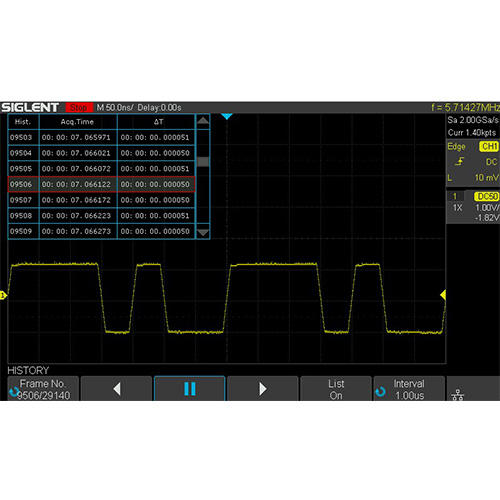This screenshot has height=500, width=500.
Task: Click the network status icon
Action: click(x=458, y=395)
